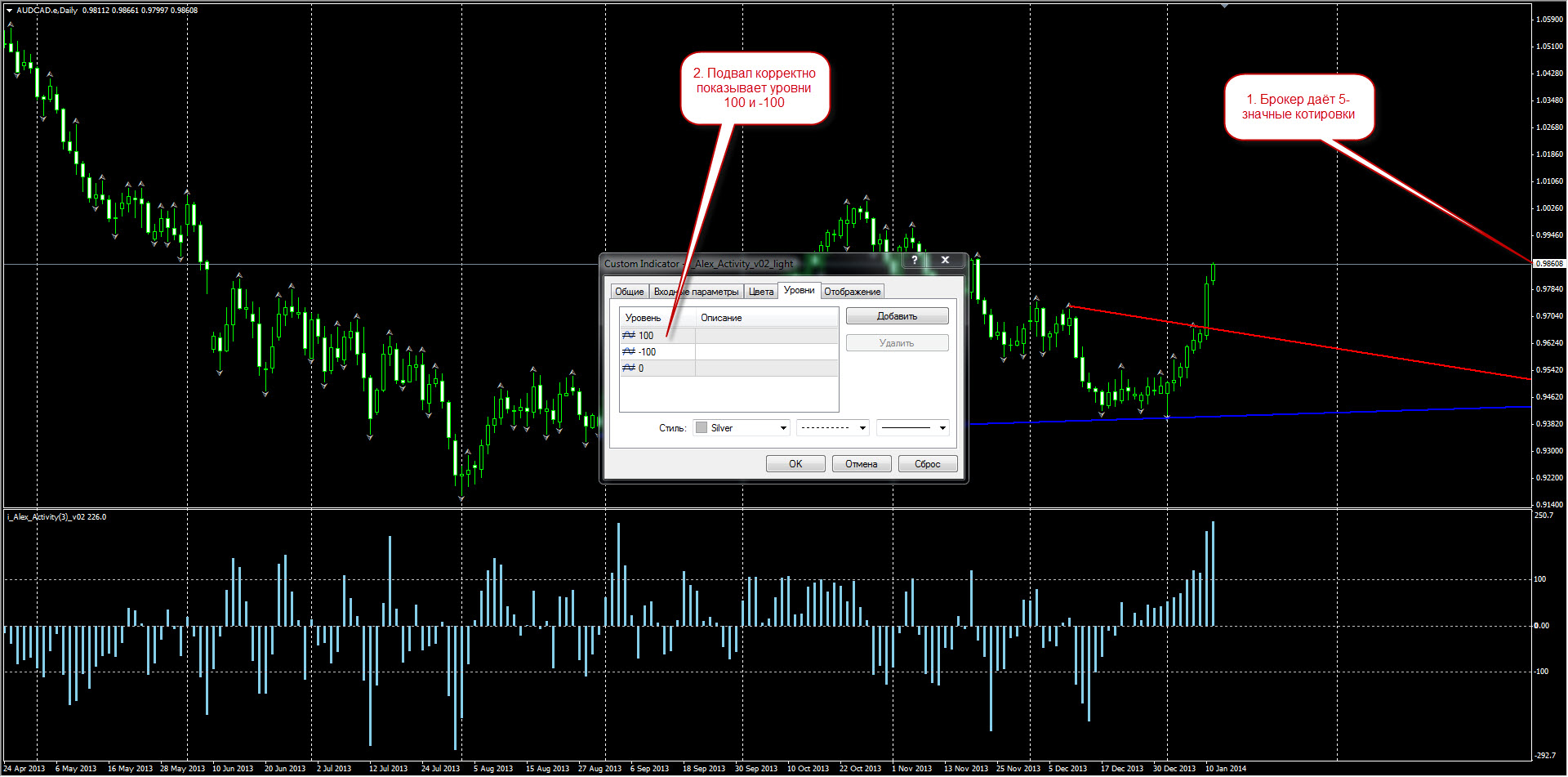Click the -292.7 indicator scale value
This screenshot has width=1568, height=777.
click(1545, 756)
